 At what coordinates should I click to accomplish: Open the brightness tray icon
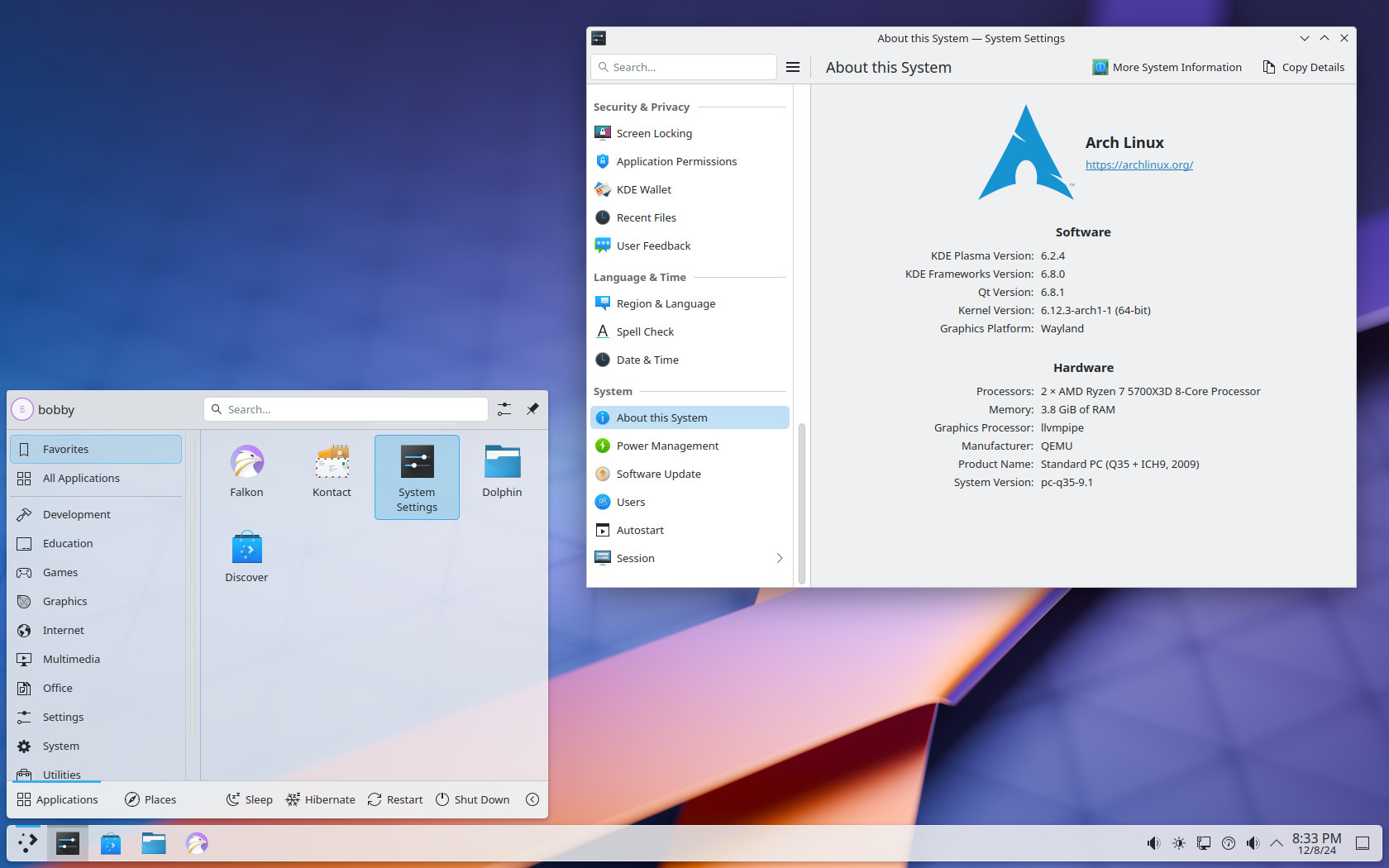point(1179,843)
